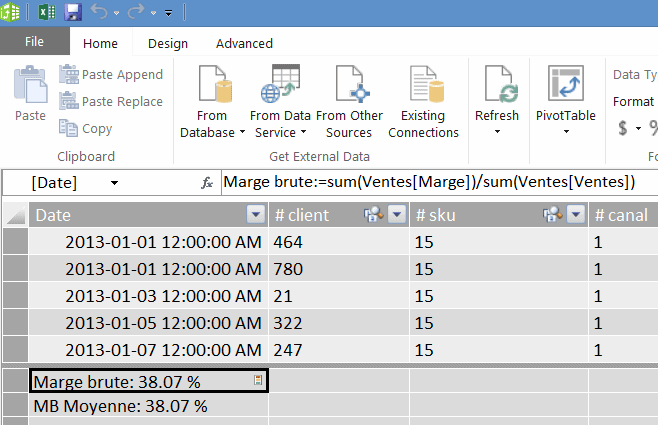Click the # client column header
Viewport: 658px width, 425px height.
click(310, 215)
